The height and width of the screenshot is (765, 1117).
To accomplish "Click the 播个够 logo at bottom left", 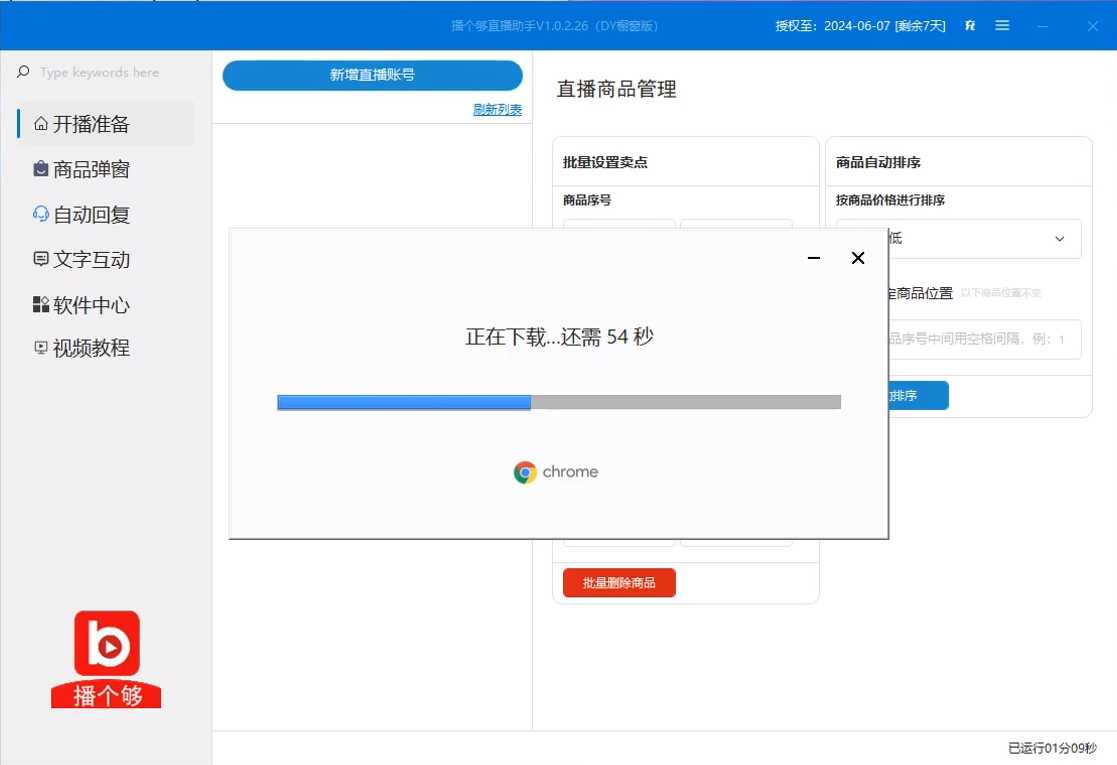I will (x=106, y=658).
